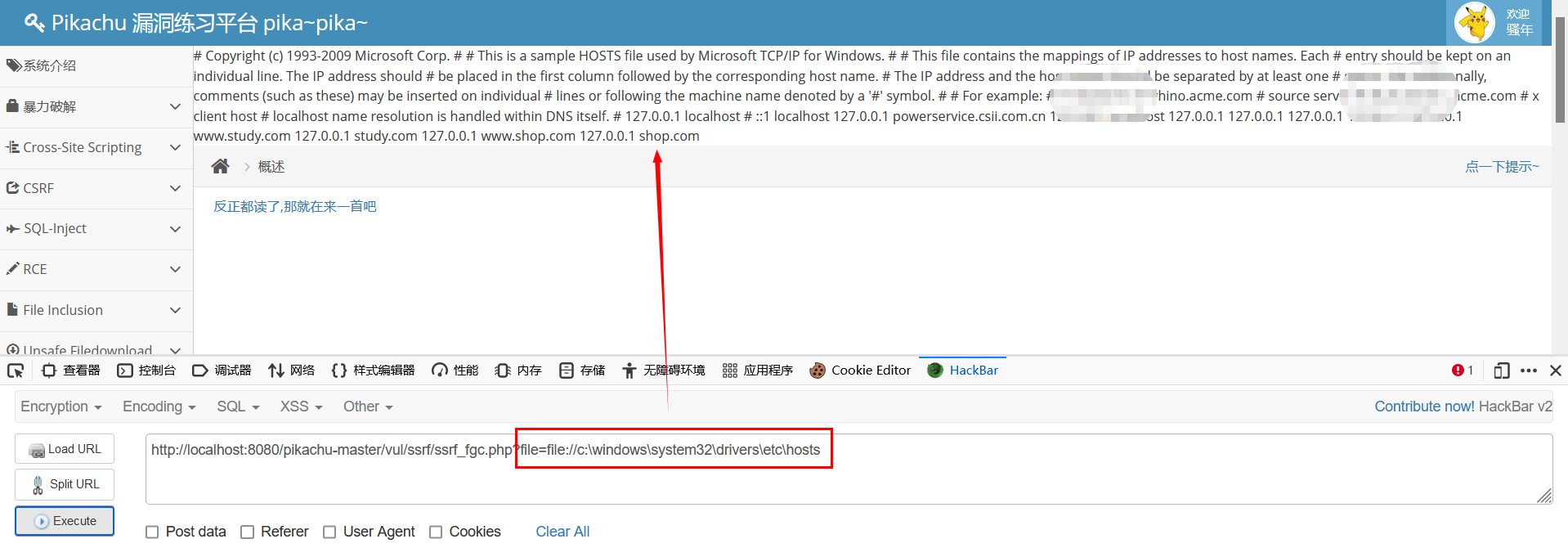1568x548 pixels.
Task: Open the Cookie Editor tab
Action: pos(860,371)
